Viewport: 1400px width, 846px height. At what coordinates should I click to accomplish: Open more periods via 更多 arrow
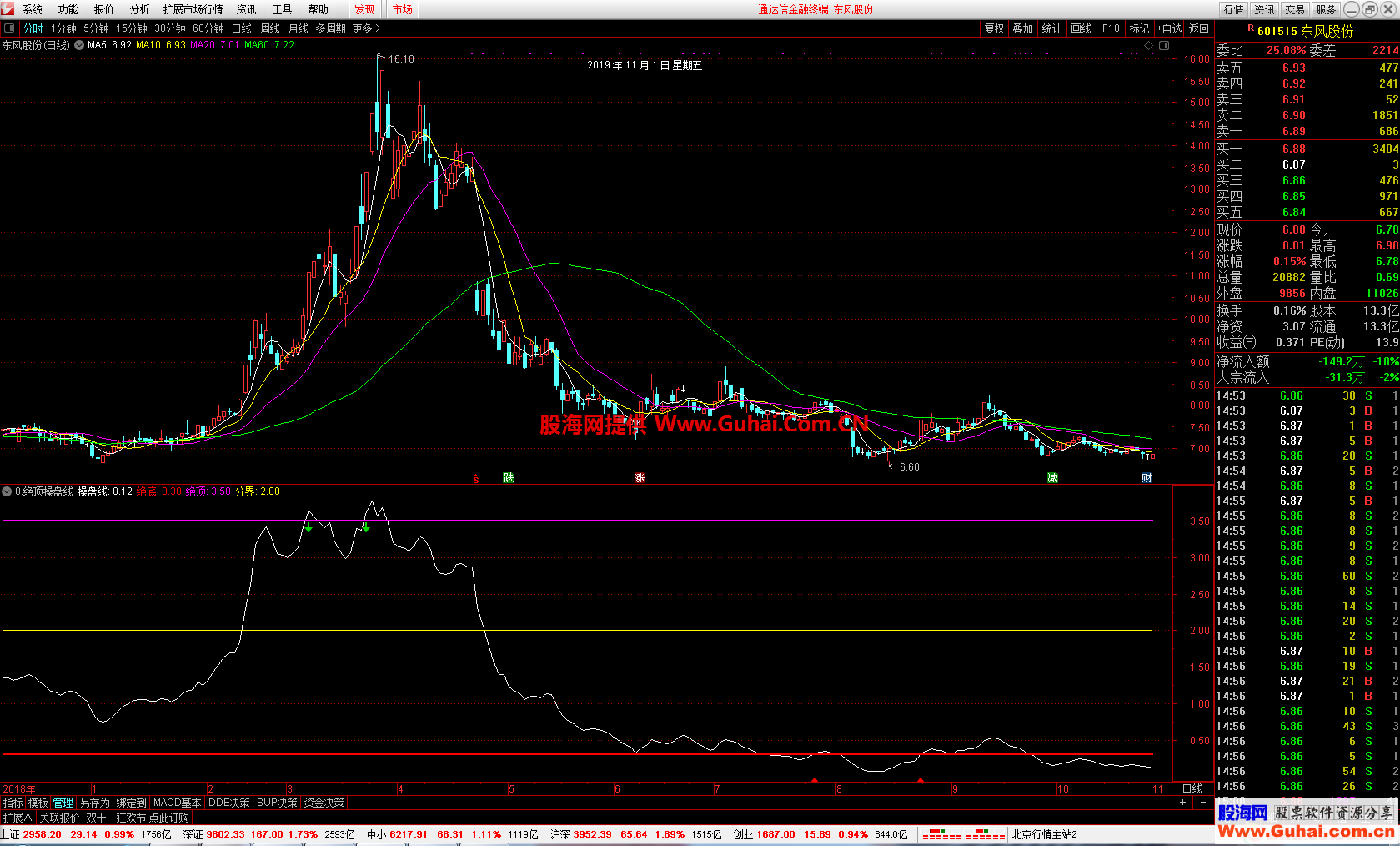click(x=367, y=28)
